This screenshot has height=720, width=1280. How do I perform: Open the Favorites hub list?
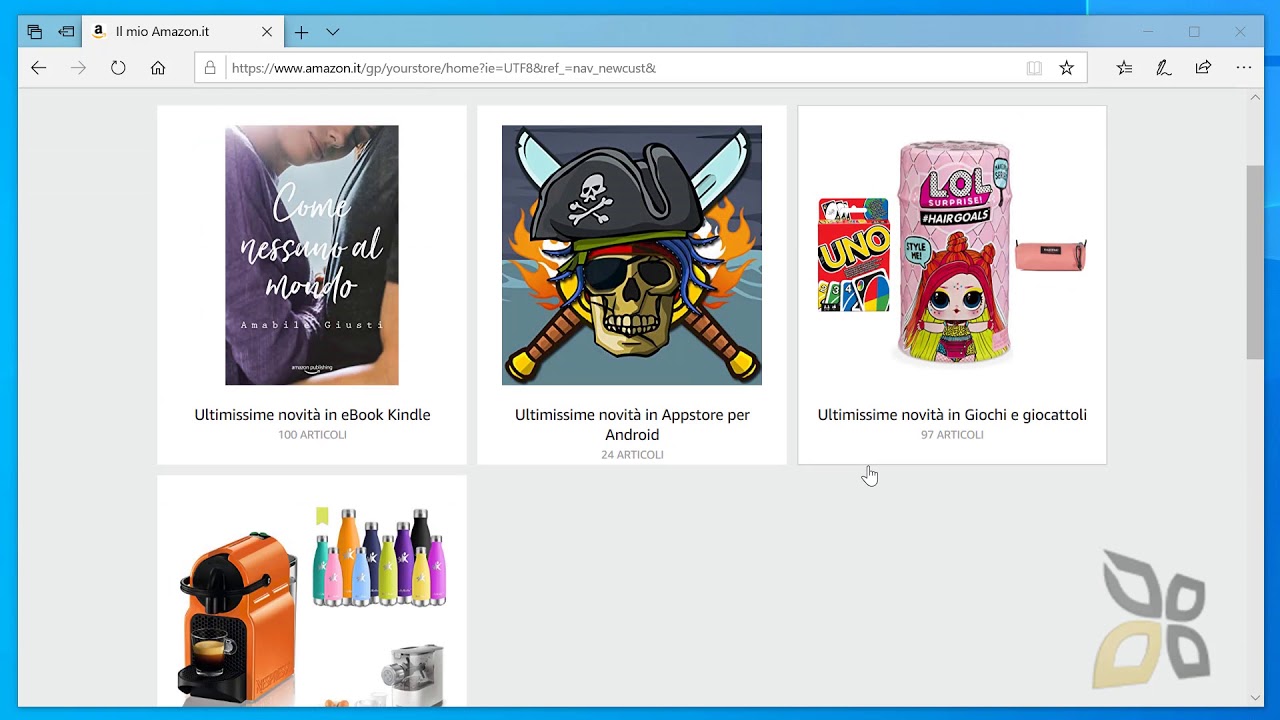pyautogui.click(x=1125, y=68)
